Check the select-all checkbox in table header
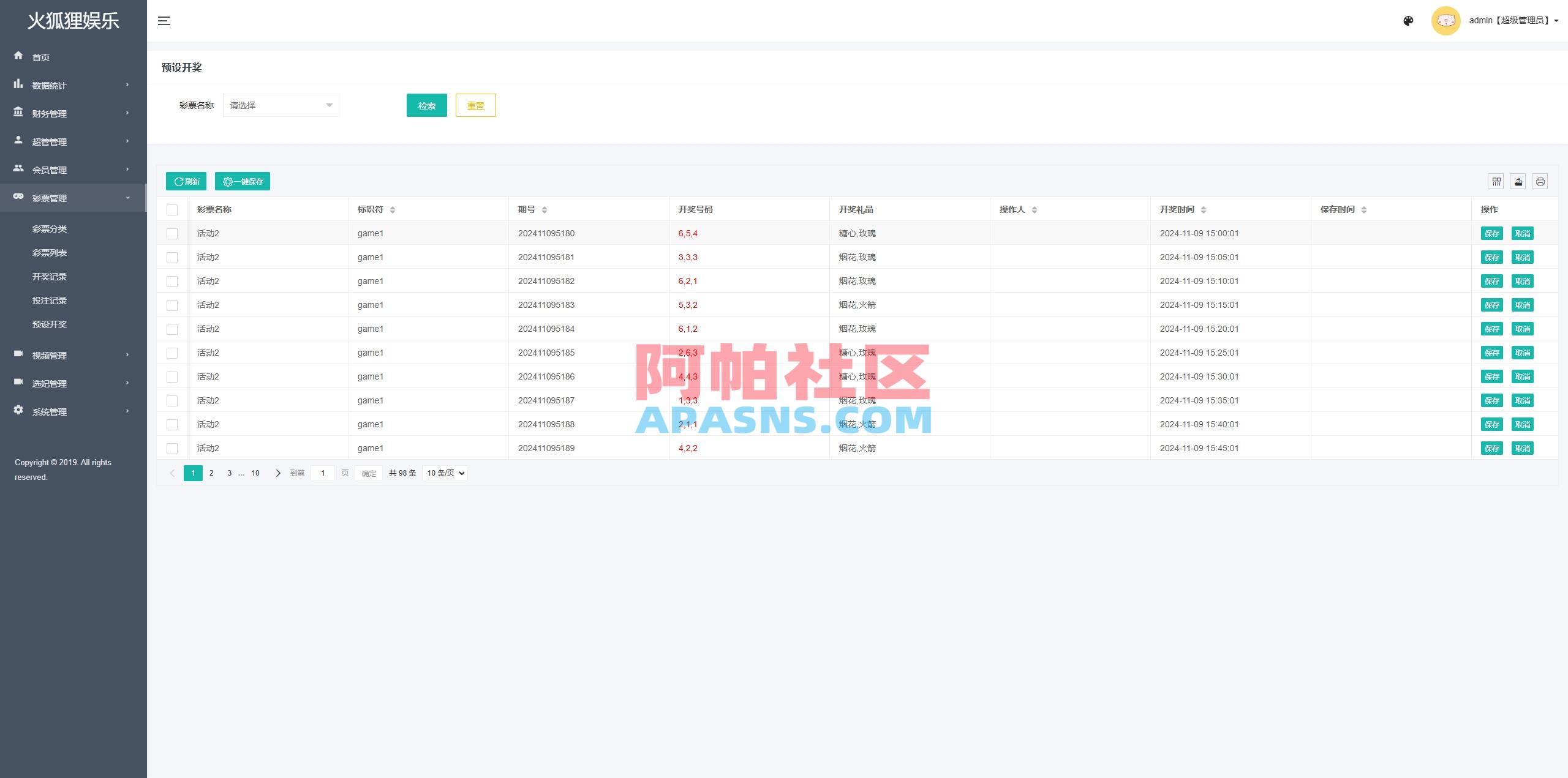Viewport: 1568px width, 778px height. click(172, 209)
